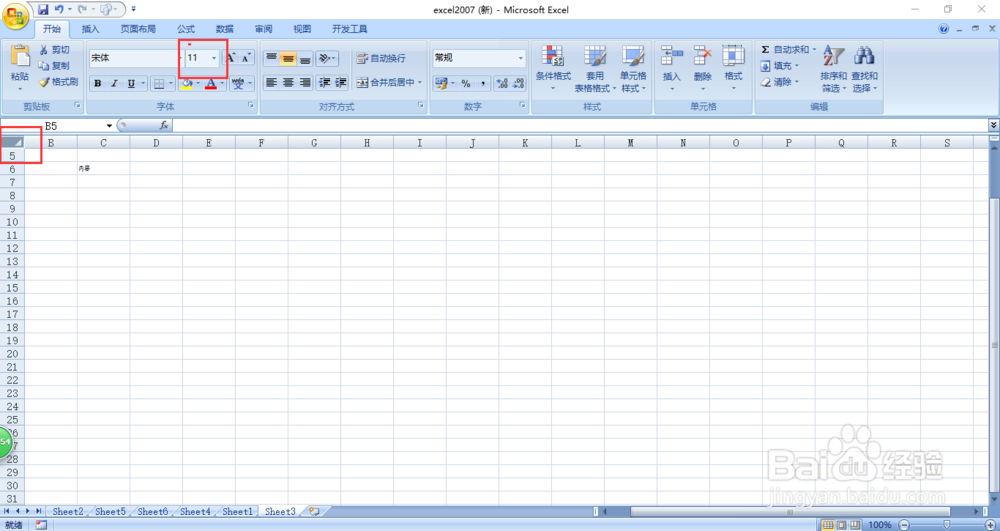Click the Office button
This screenshot has width=1000, height=531.
14,15
